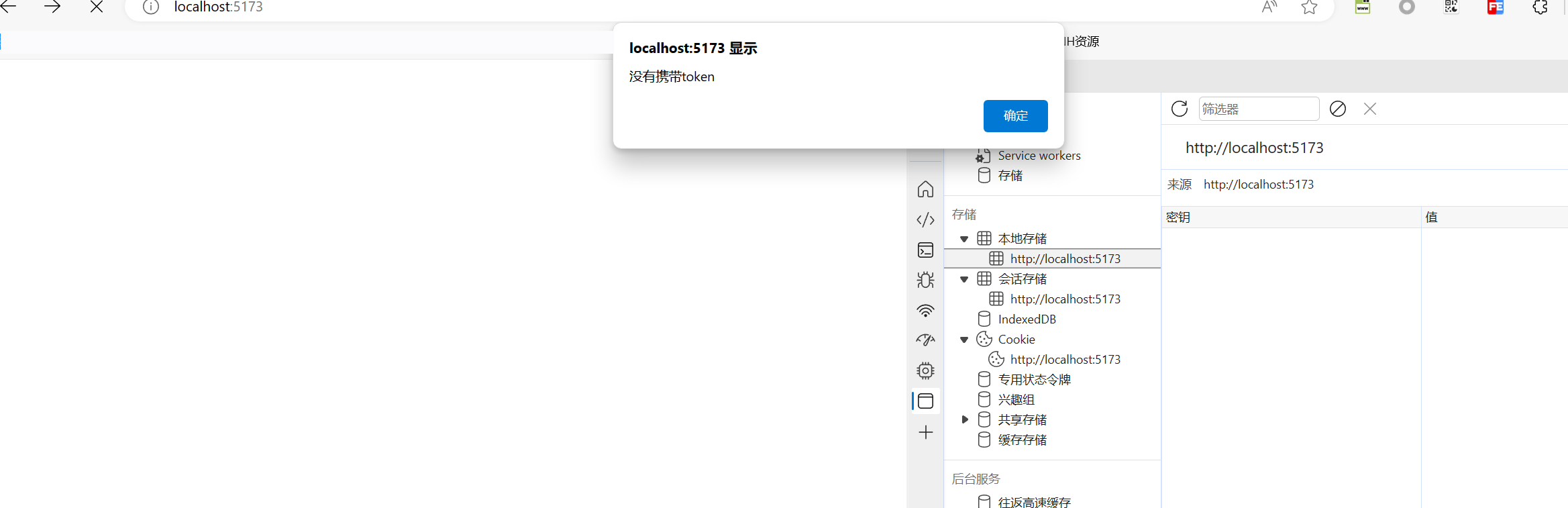Open the read aloud icon
1568x508 pixels.
(1269, 7)
